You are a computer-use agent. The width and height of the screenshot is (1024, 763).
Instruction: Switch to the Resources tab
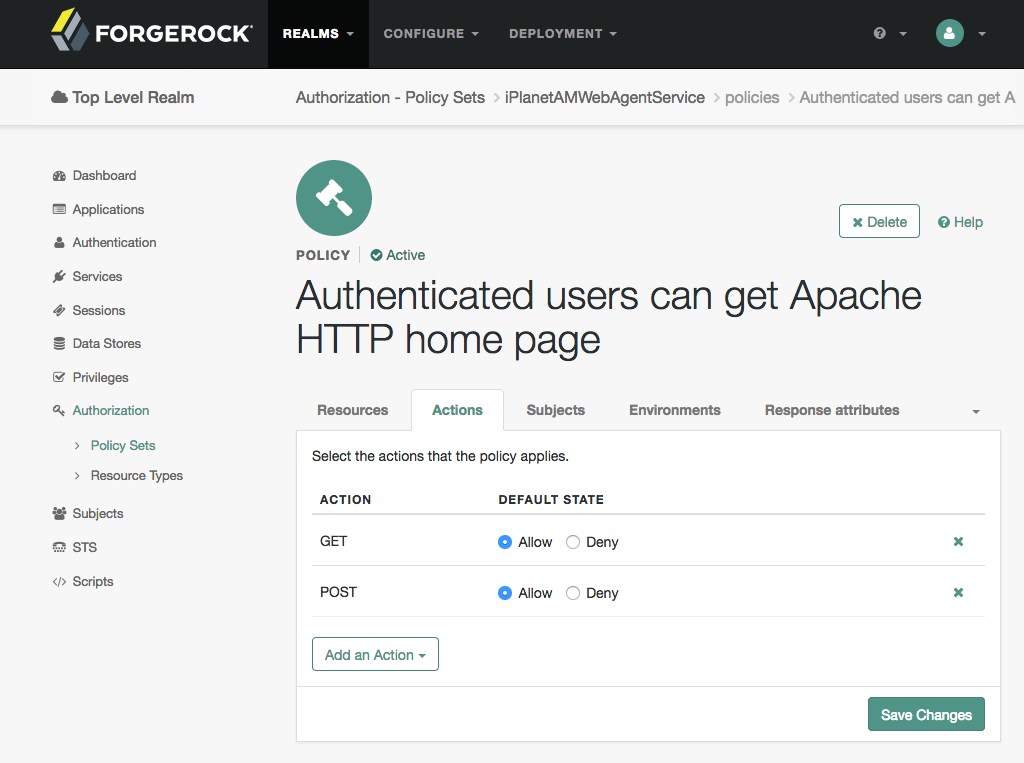pos(353,410)
